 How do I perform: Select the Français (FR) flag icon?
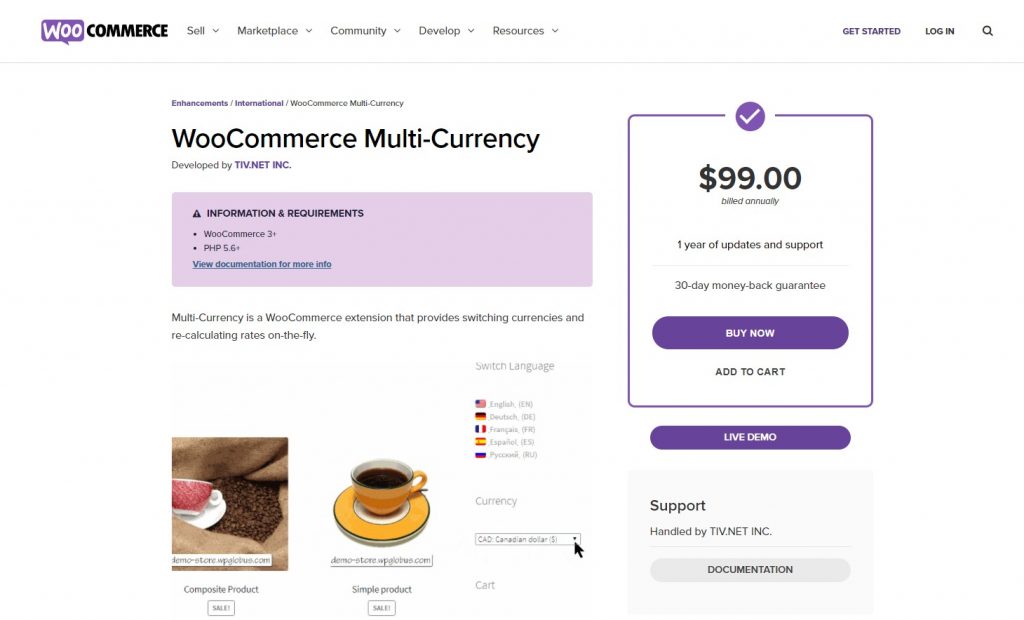pyautogui.click(x=481, y=429)
